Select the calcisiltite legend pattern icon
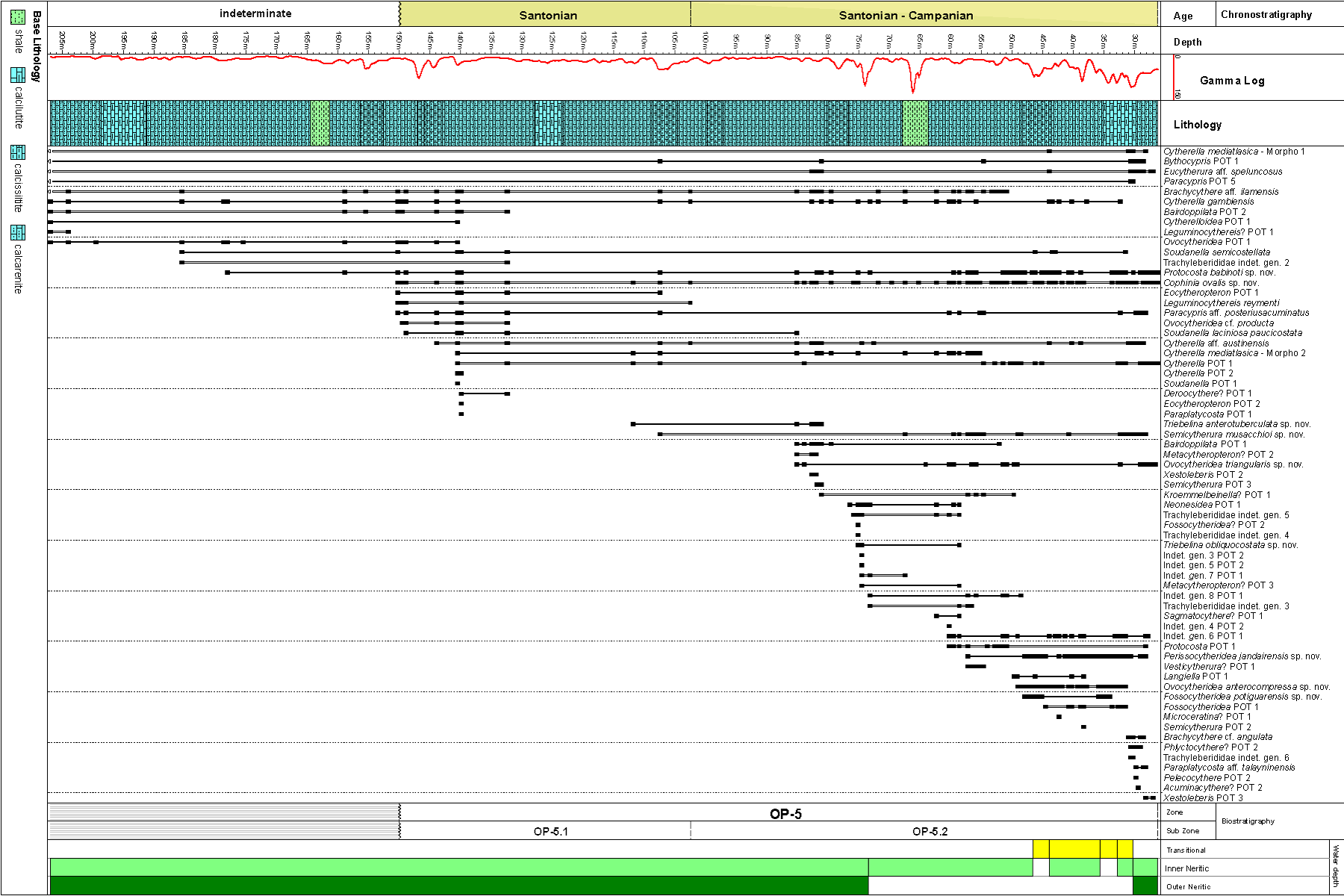Viewport: 1344px width, 896px height. tap(18, 152)
